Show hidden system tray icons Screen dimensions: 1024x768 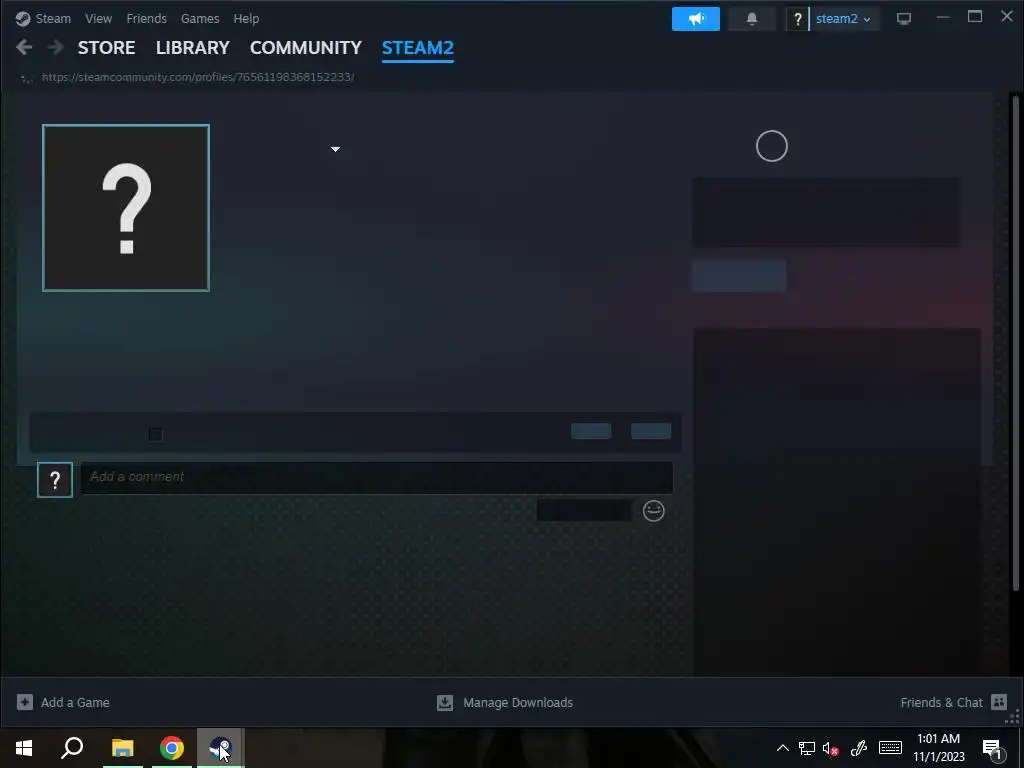point(782,748)
